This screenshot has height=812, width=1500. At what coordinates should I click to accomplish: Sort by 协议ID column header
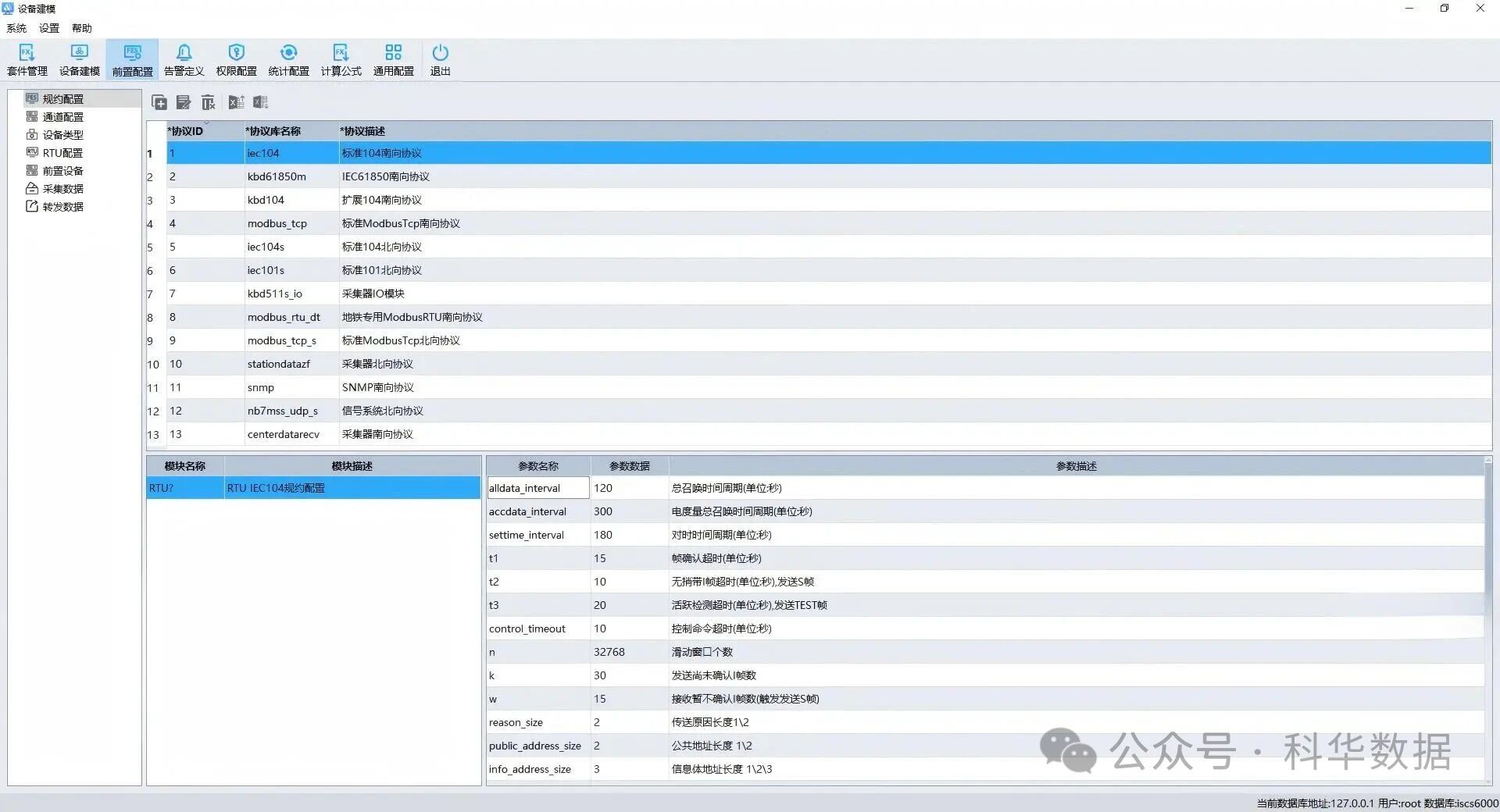[187, 131]
